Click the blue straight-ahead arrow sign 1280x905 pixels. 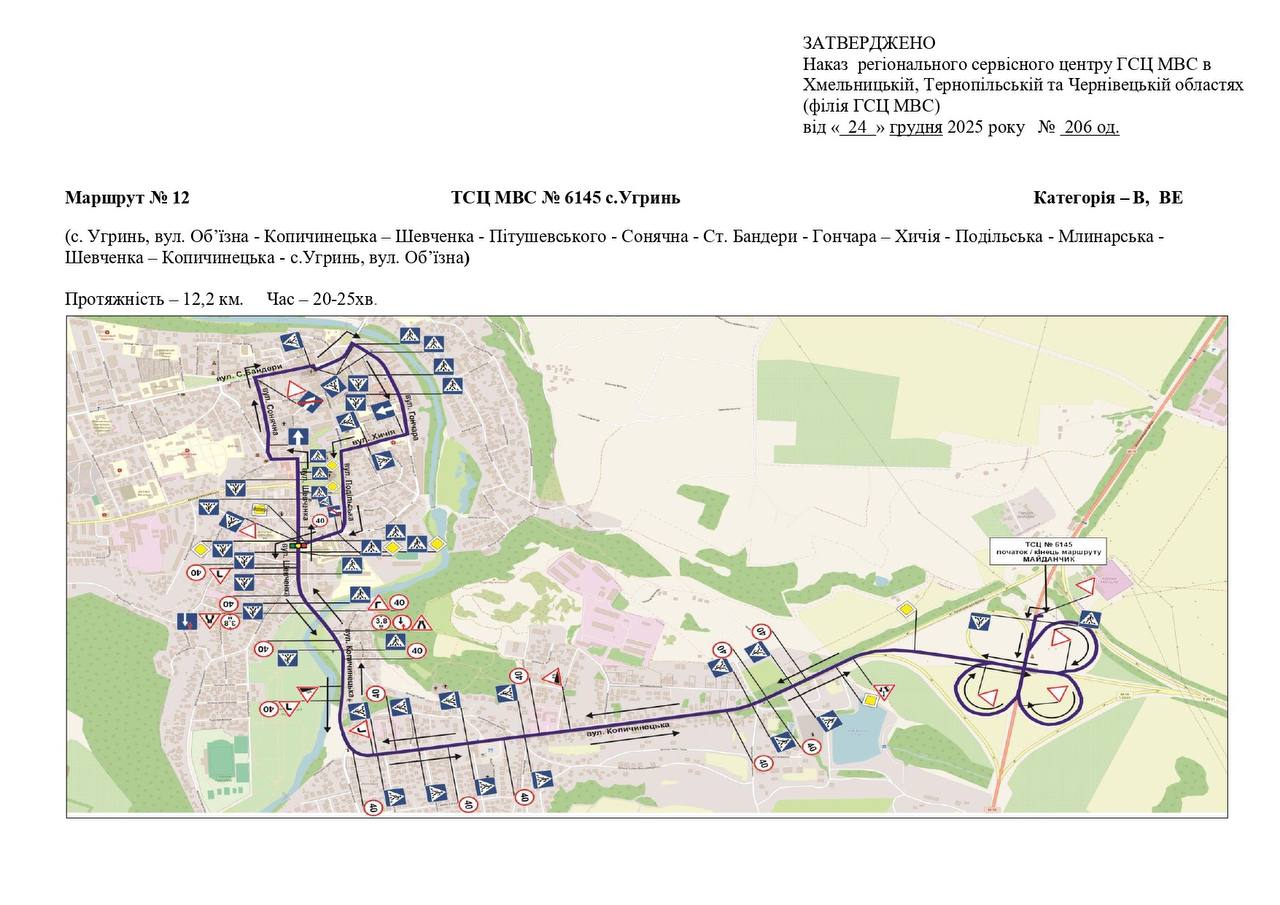click(x=297, y=437)
